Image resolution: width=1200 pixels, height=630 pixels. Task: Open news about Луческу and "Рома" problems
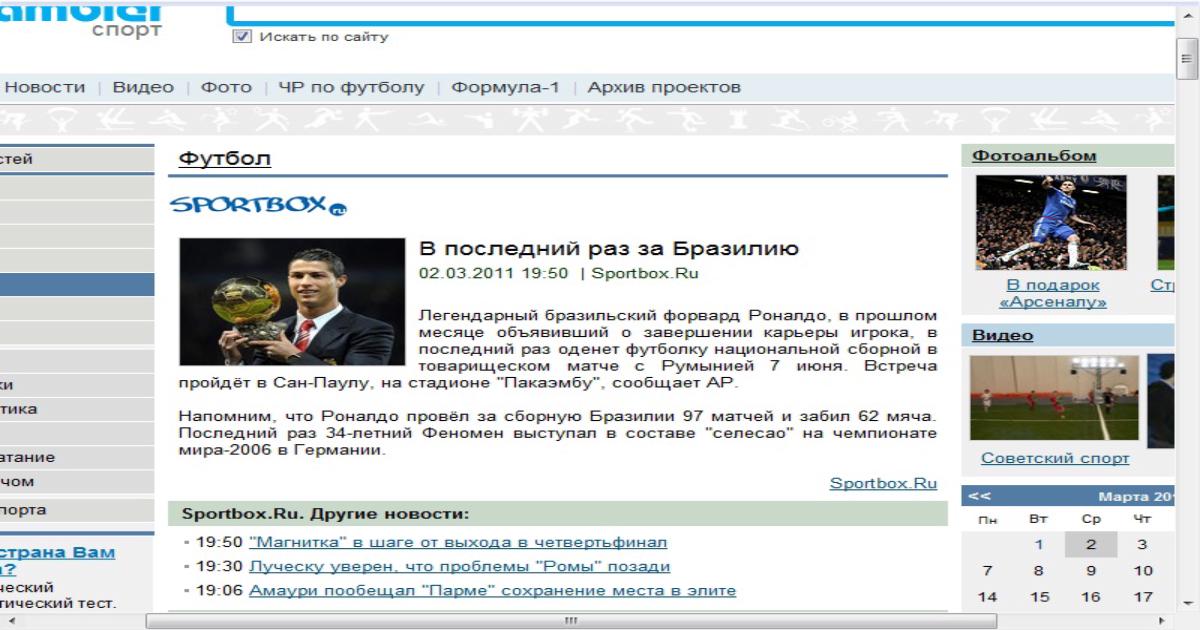point(459,567)
